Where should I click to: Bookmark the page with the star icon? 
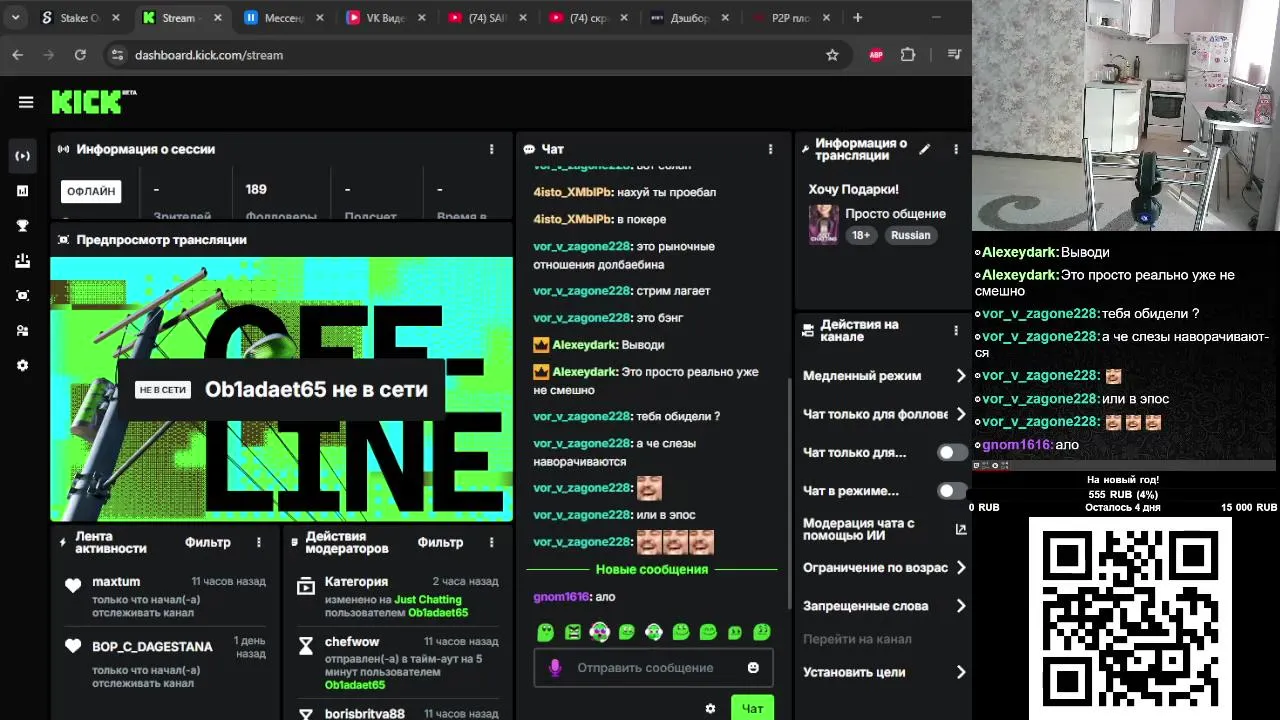tap(832, 55)
